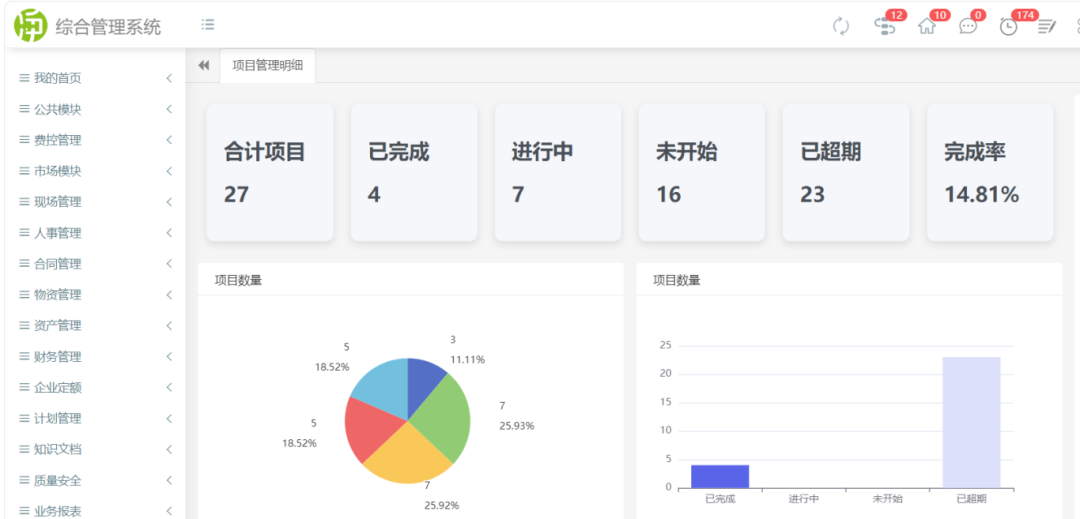Open the 人事管理 sidebar menu
This screenshot has width=1080, height=519.
[58, 233]
